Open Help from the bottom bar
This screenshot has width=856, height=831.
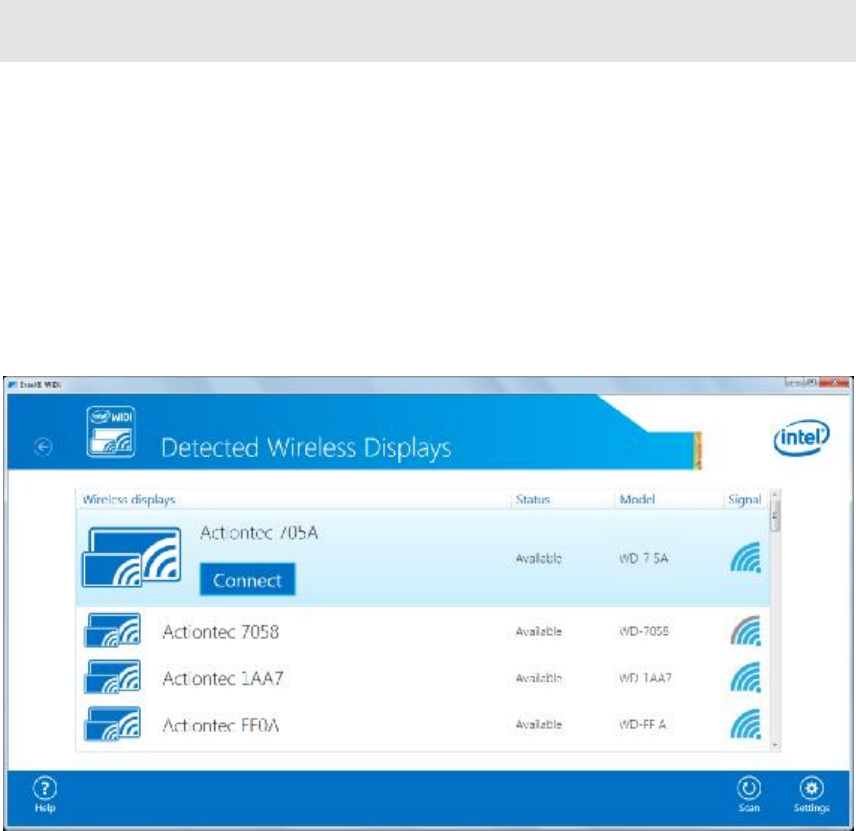tap(45, 794)
